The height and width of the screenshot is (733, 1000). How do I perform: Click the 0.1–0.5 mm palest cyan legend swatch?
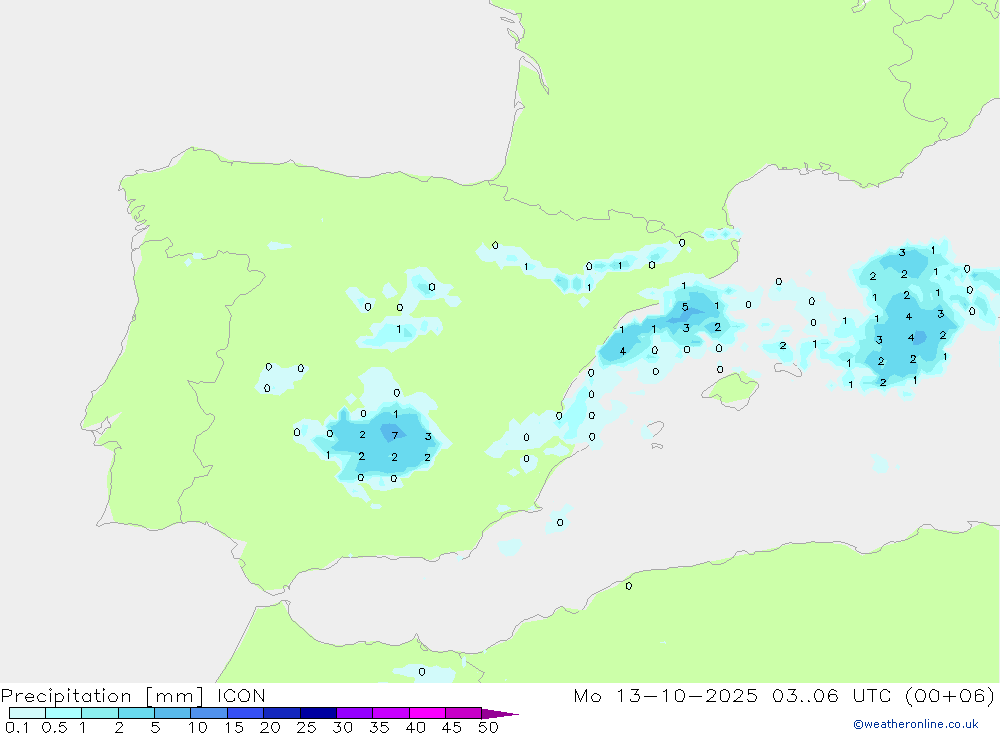27,713
